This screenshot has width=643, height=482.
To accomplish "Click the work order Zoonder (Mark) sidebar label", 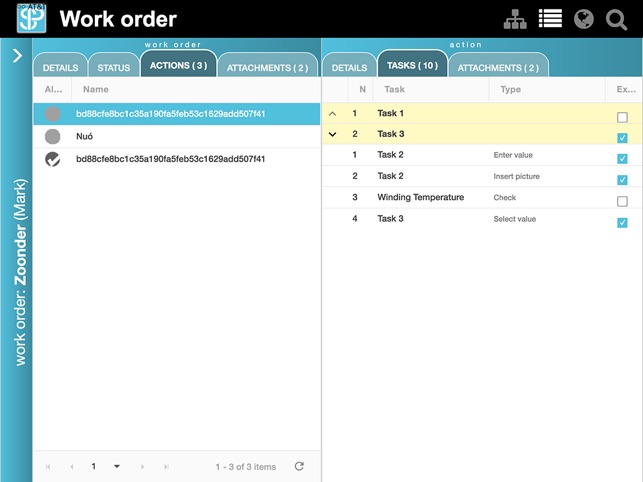I will 20,272.
